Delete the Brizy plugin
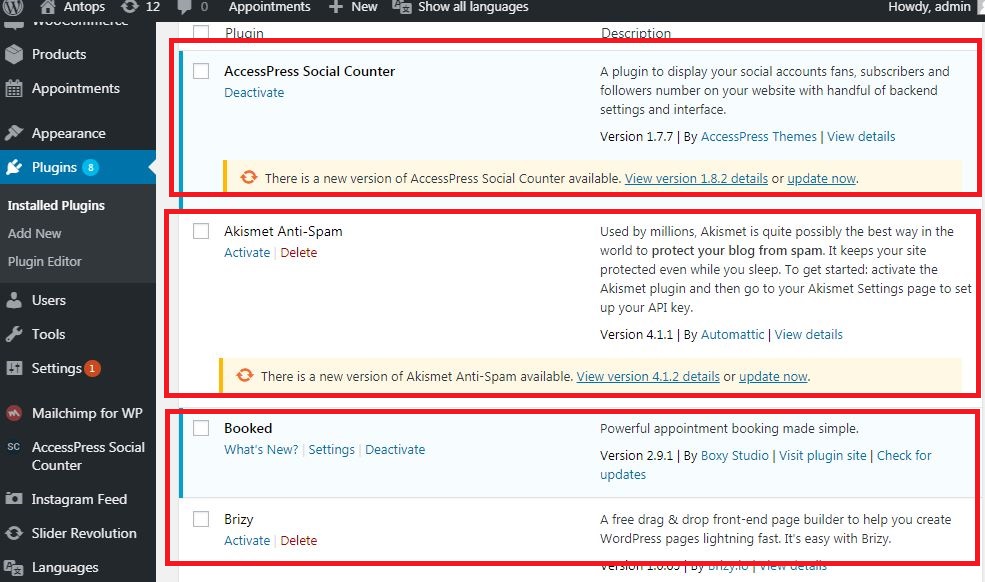Screen dimensions: 985x582 point(298,541)
